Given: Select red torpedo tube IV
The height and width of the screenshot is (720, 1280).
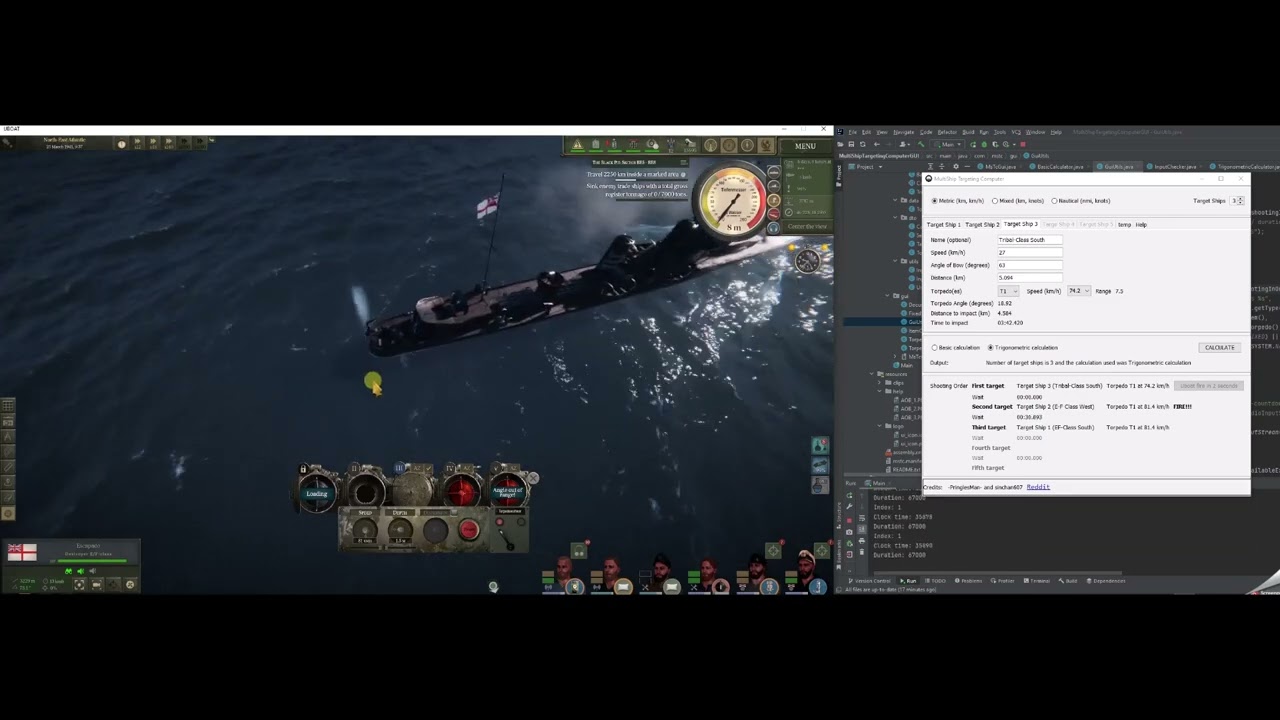Looking at the screenshot, I should click(461, 492).
